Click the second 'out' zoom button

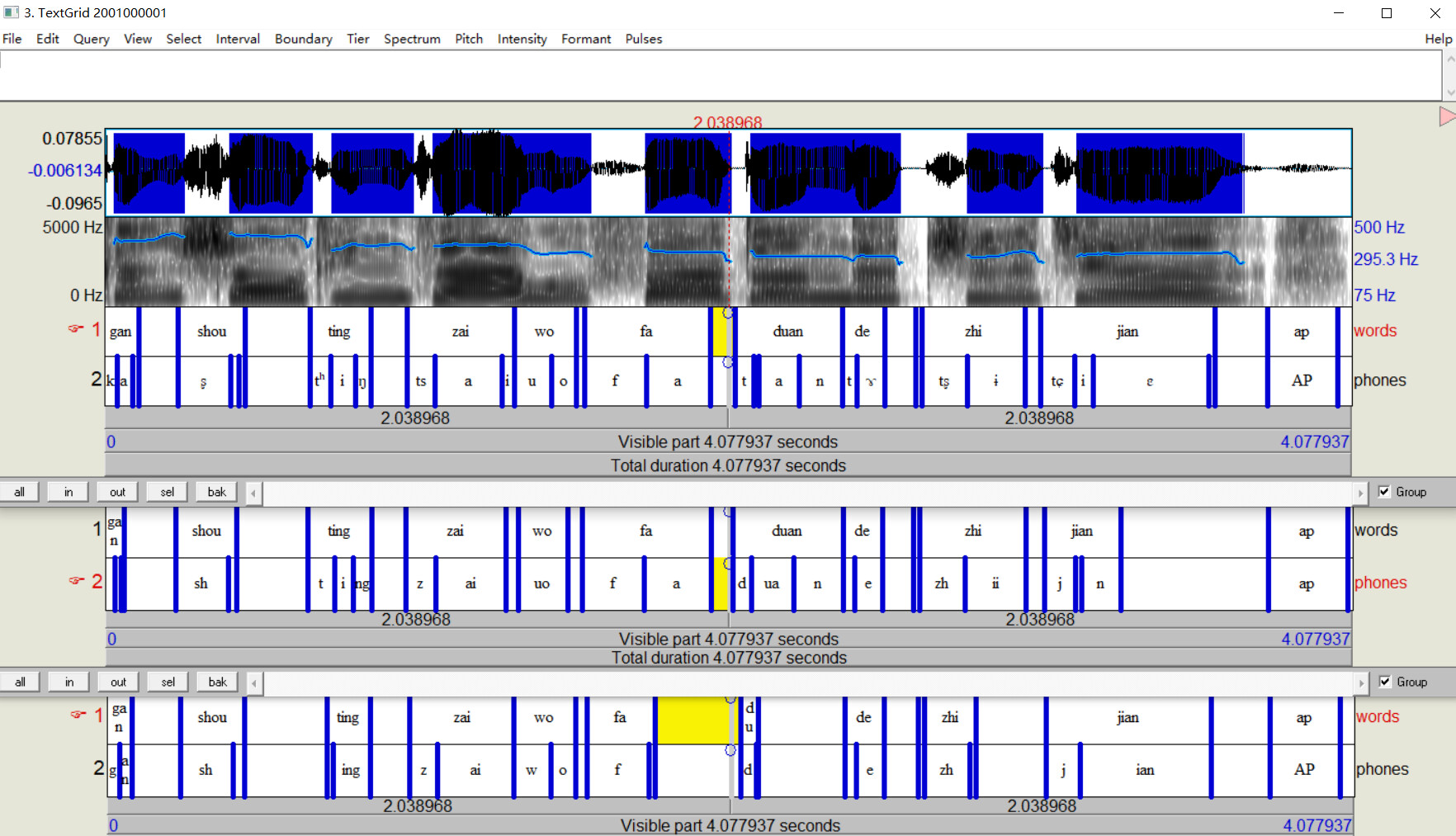pyautogui.click(x=119, y=682)
